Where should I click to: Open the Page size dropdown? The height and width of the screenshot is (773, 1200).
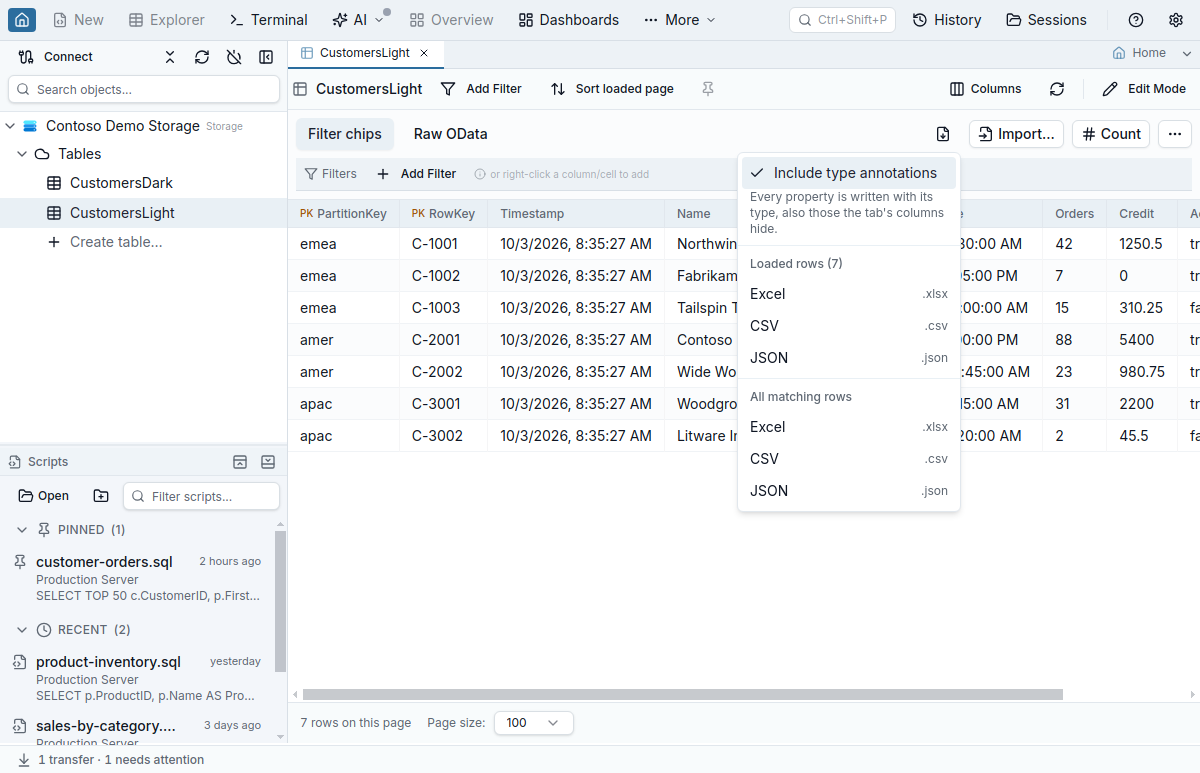tap(534, 723)
